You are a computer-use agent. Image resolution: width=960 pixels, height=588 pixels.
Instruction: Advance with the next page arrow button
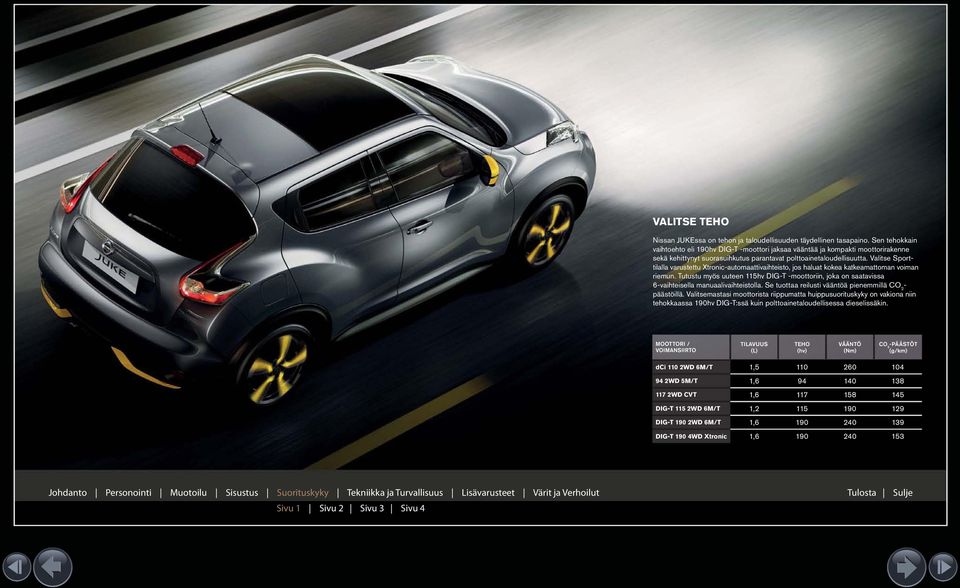point(906,567)
